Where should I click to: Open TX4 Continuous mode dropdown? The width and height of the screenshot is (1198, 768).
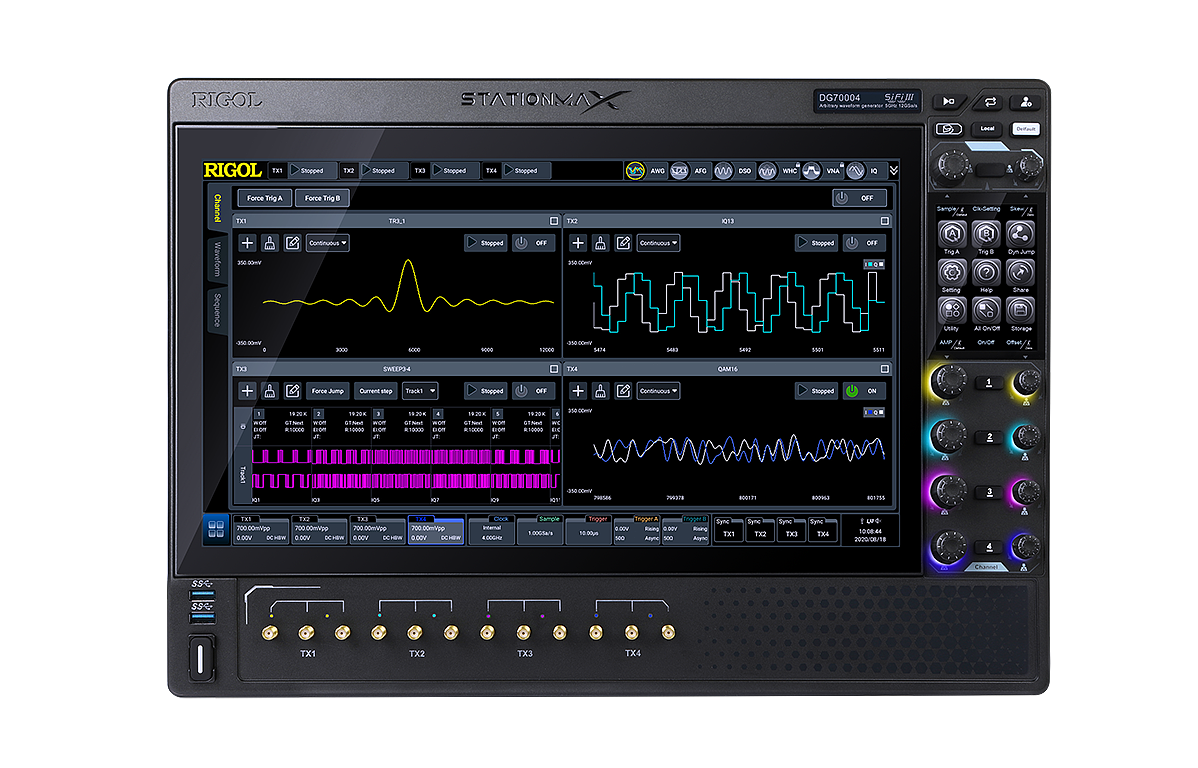(659, 390)
